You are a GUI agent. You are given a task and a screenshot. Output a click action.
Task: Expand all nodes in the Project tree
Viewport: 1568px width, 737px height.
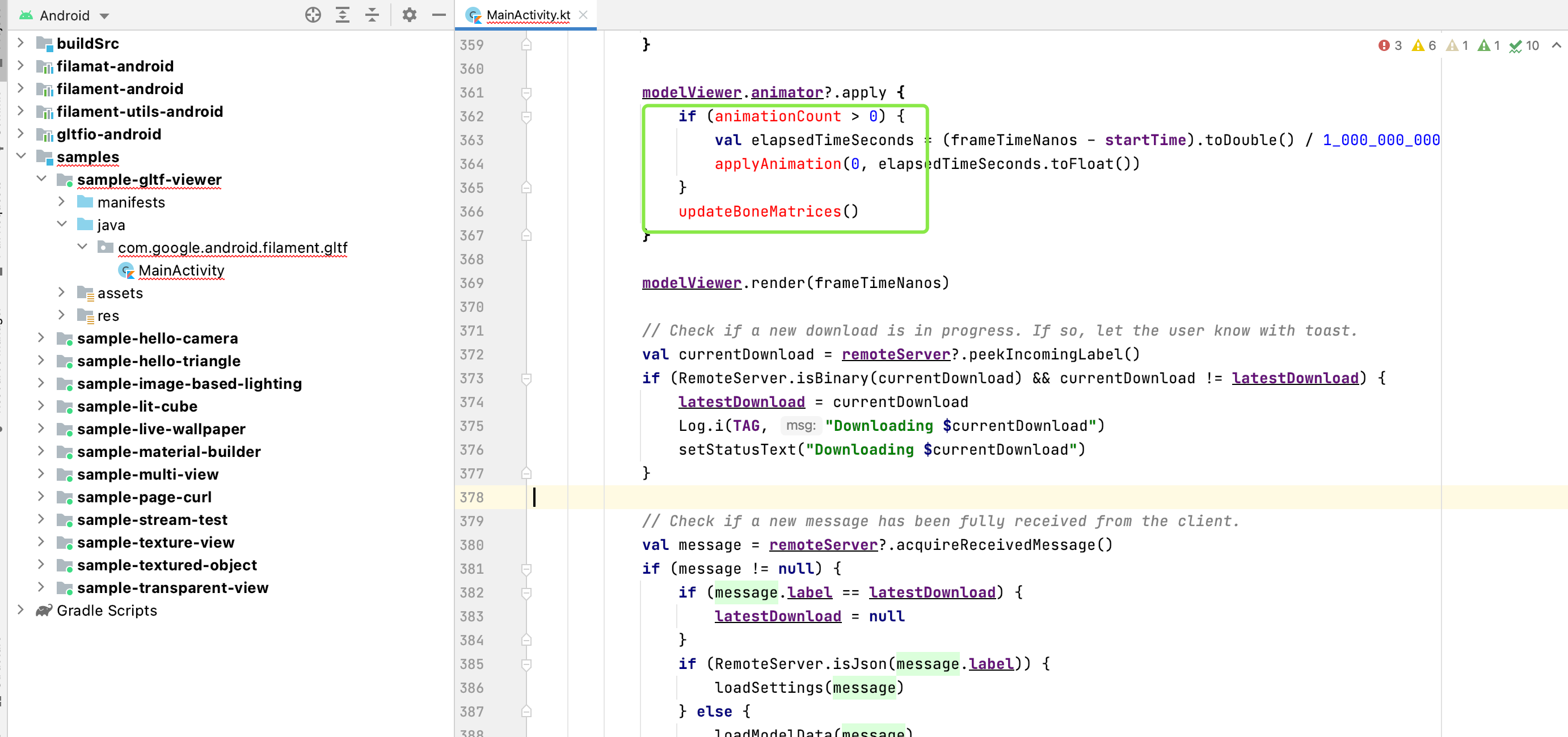coord(343,15)
